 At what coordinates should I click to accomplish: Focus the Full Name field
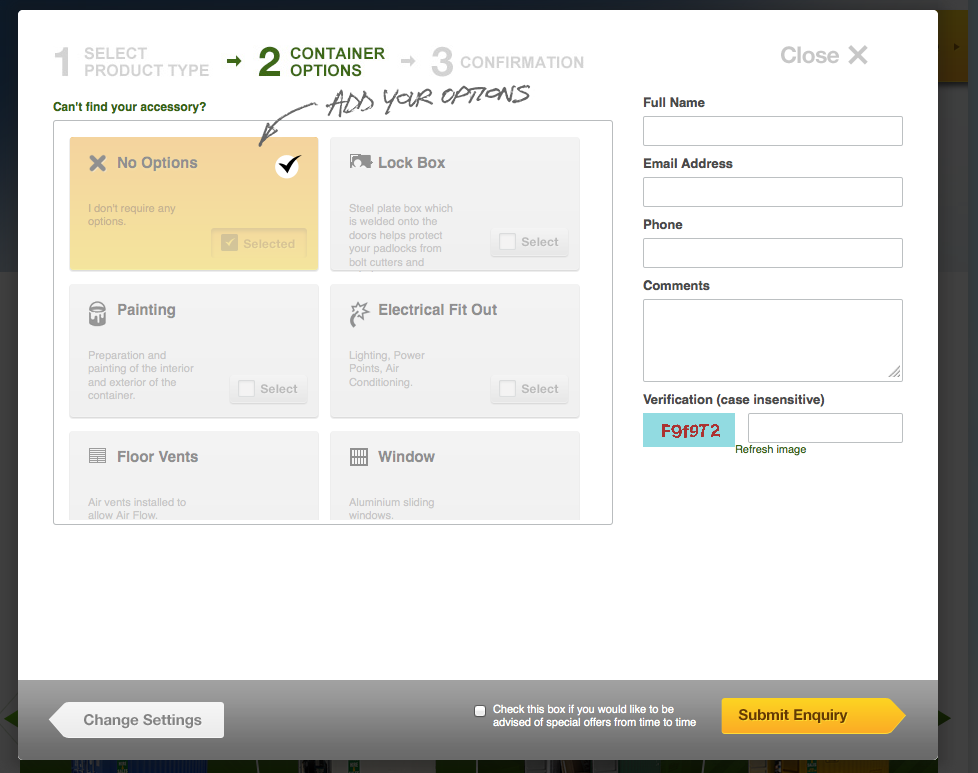click(773, 131)
